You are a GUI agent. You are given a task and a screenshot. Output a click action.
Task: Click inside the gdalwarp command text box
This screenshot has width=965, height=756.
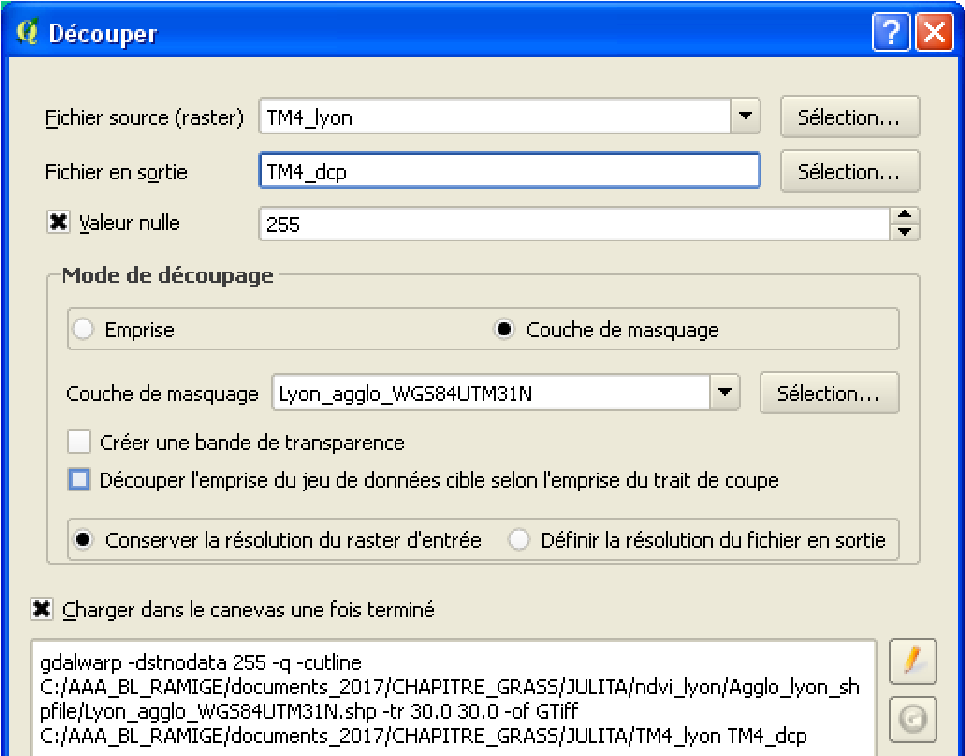(454, 699)
